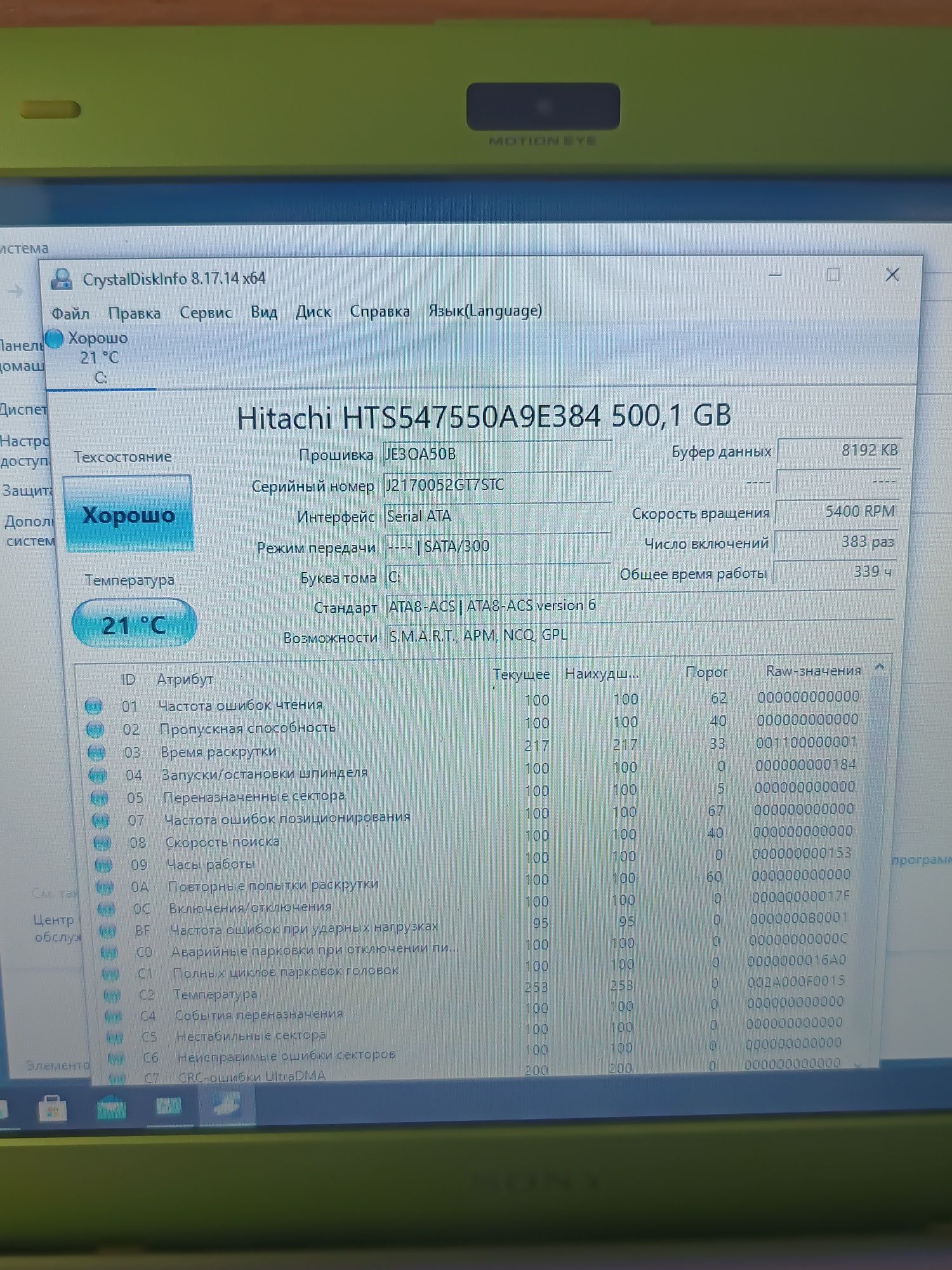Screen dimensions: 952x1270
Task: Click the Hitachi HTS547550A9E384 disk title
Action: coord(484,417)
